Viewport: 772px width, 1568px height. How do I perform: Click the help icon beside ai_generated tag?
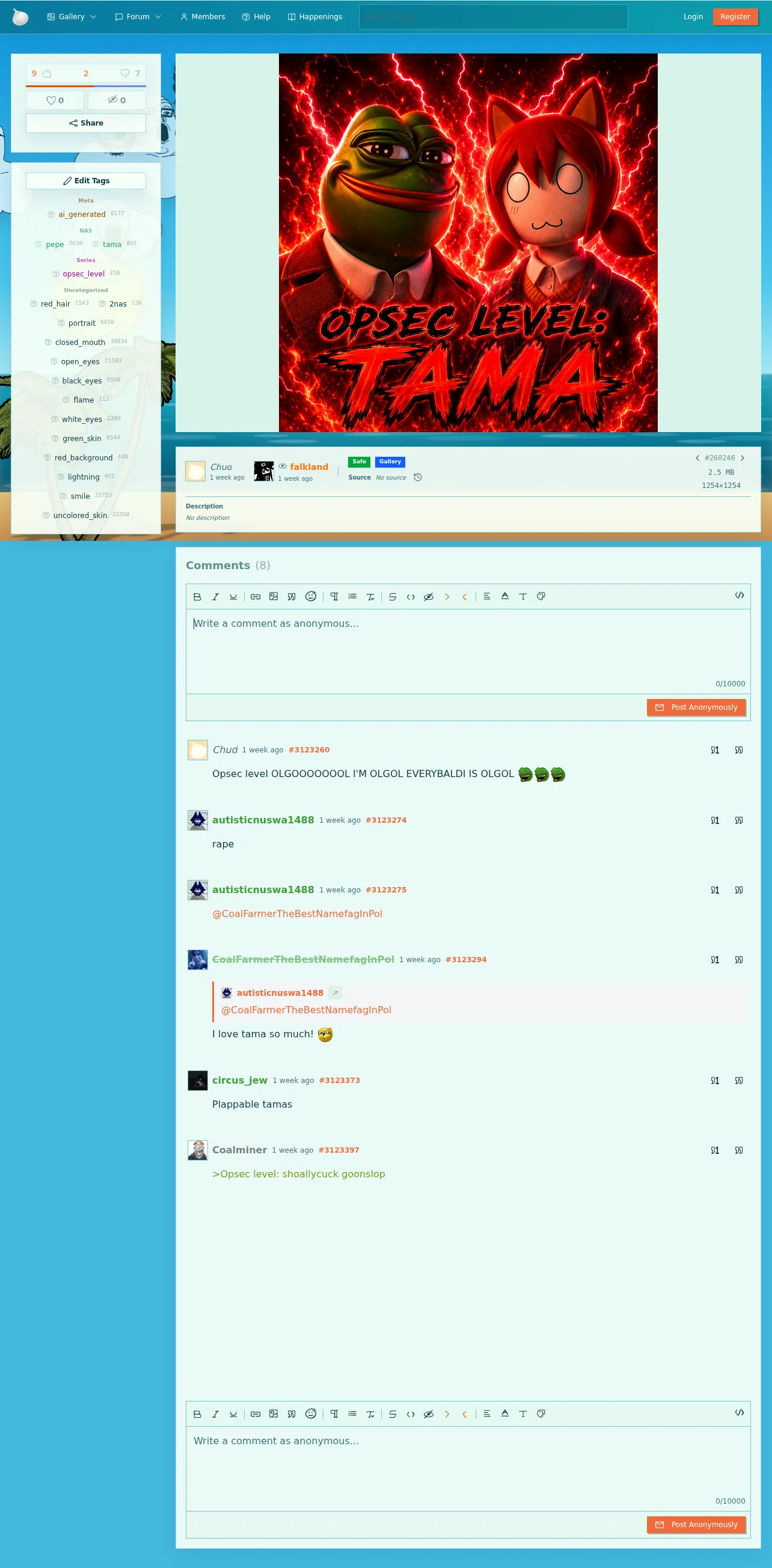pos(51,215)
